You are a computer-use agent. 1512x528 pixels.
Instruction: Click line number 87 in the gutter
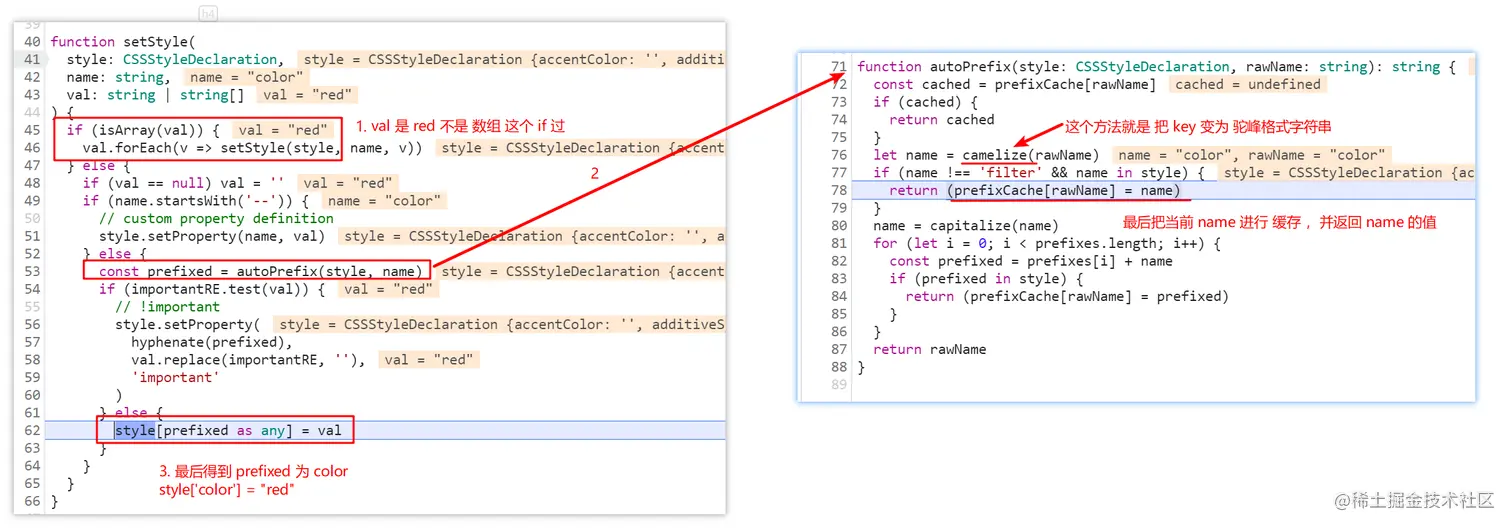click(x=838, y=349)
